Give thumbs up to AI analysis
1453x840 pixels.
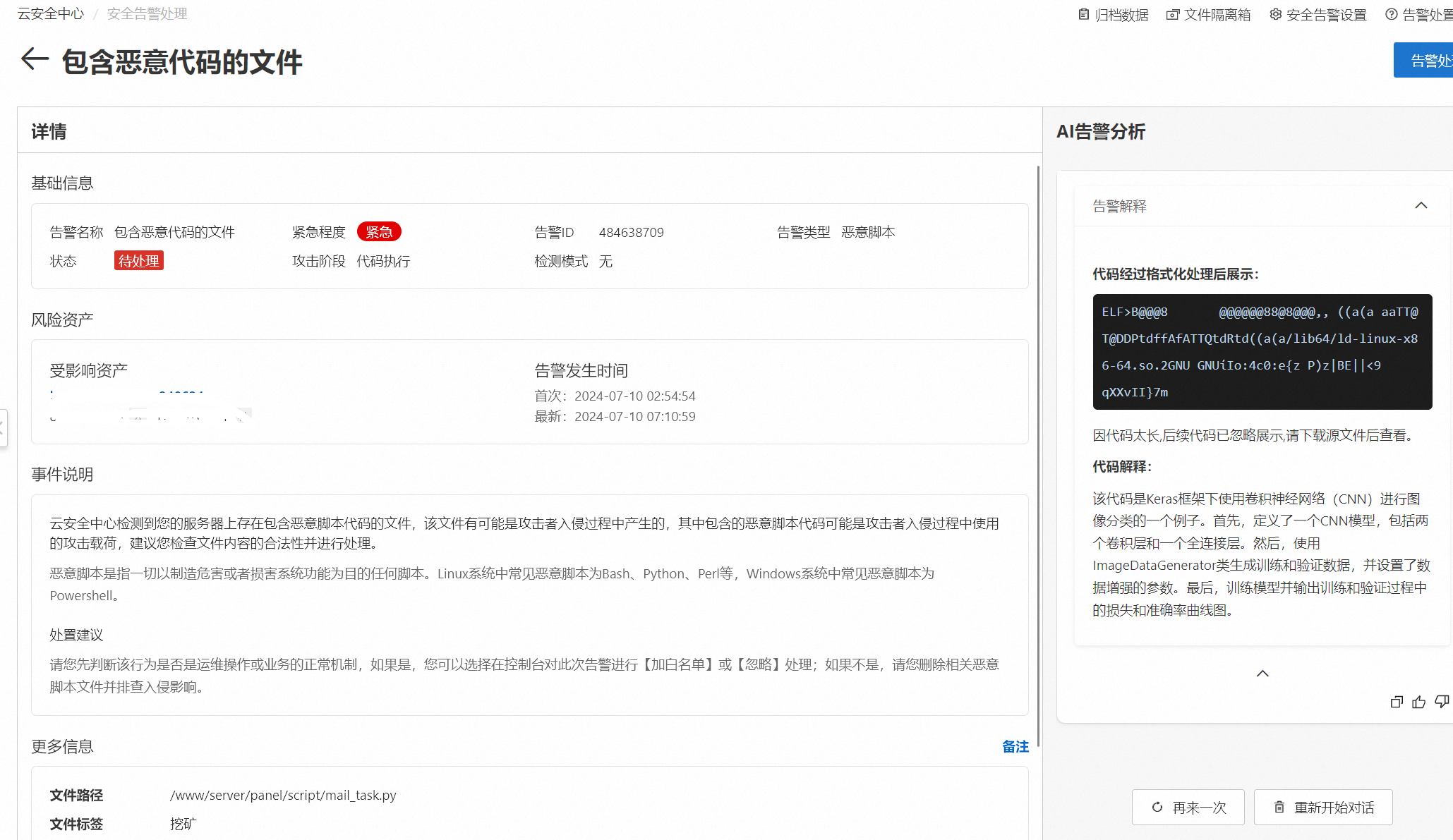pyautogui.click(x=1419, y=702)
